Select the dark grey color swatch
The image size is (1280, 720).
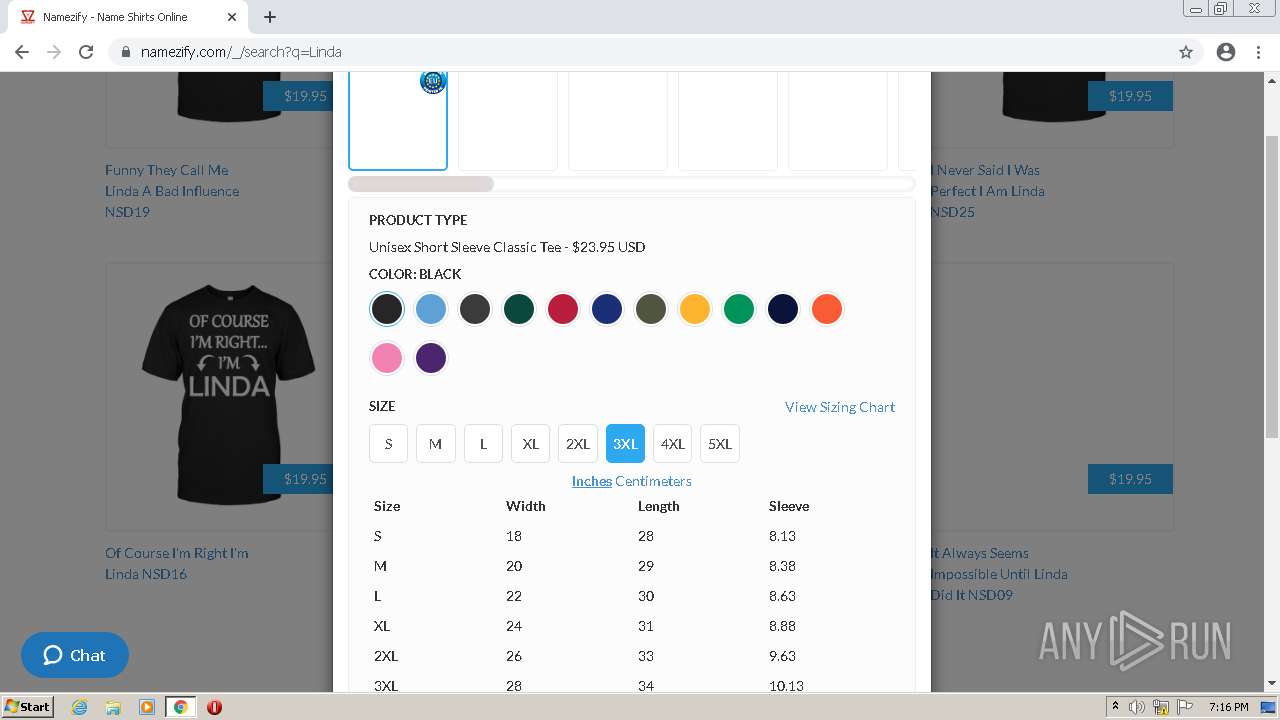(x=475, y=309)
